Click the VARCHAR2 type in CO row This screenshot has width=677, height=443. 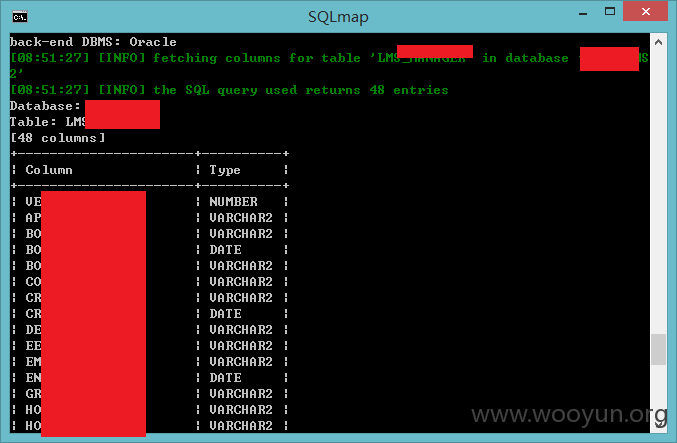[x=241, y=282]
